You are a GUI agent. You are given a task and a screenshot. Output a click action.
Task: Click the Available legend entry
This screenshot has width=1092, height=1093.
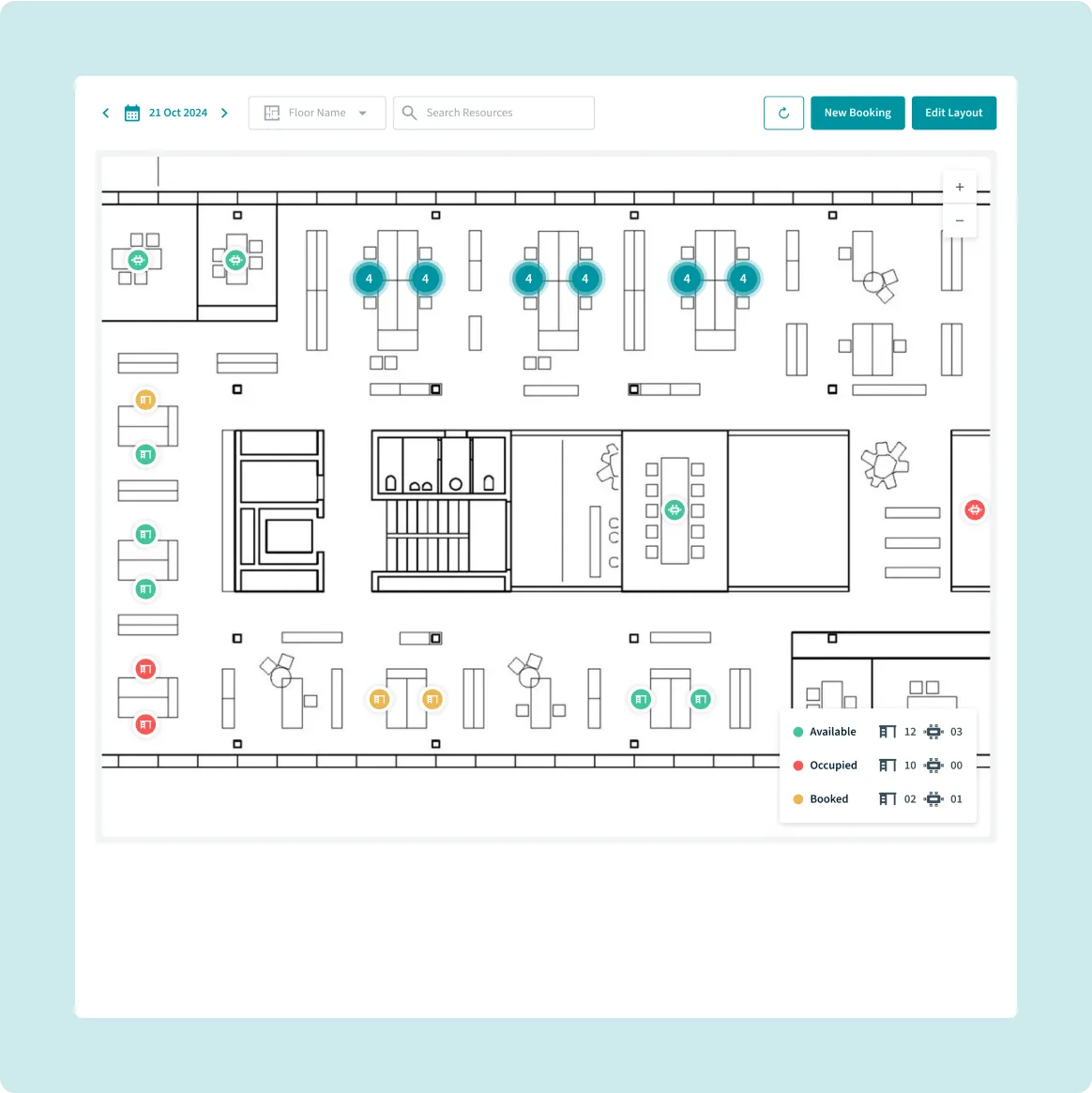point(825,732)
